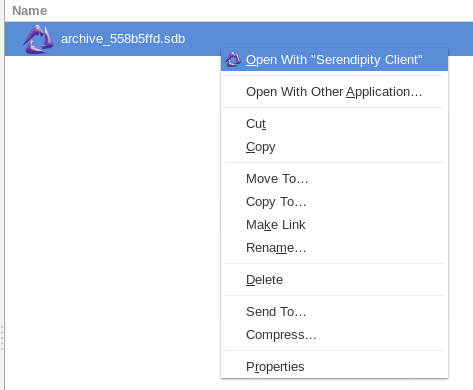Choose Send To… option
This screenshot has height=390, width=473.
click(x=334, y=312)
